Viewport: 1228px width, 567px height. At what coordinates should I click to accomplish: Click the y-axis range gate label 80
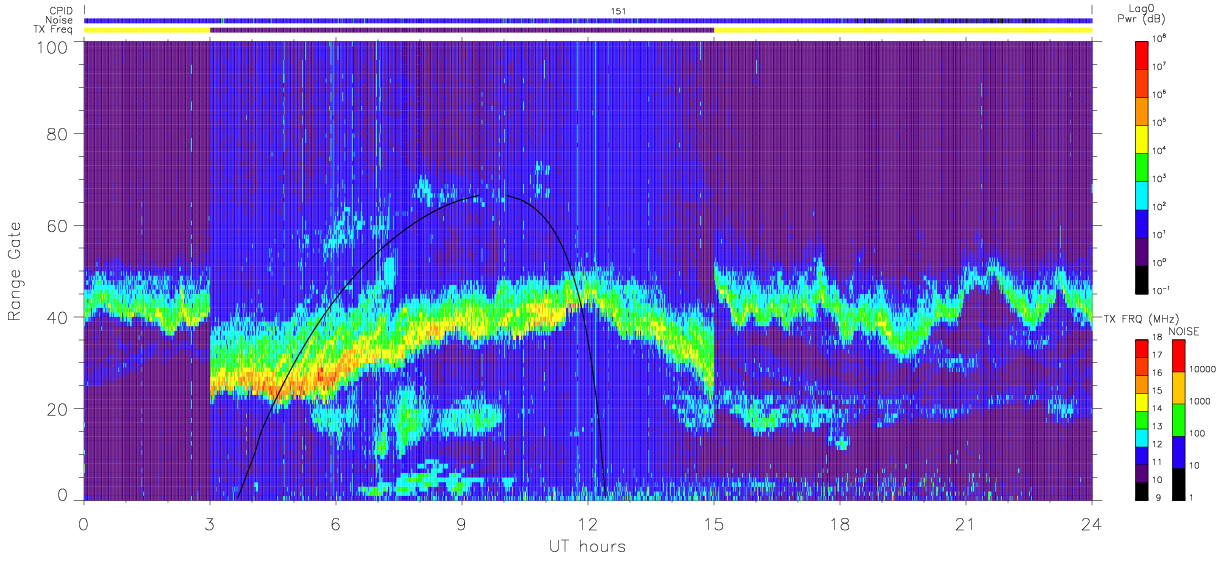click(56, 133)
